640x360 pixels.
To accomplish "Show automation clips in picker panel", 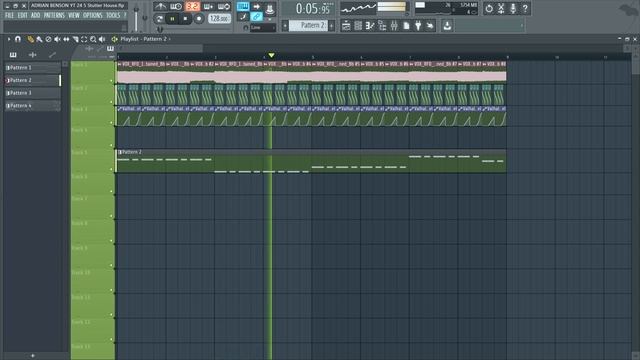I will [52, 55].
